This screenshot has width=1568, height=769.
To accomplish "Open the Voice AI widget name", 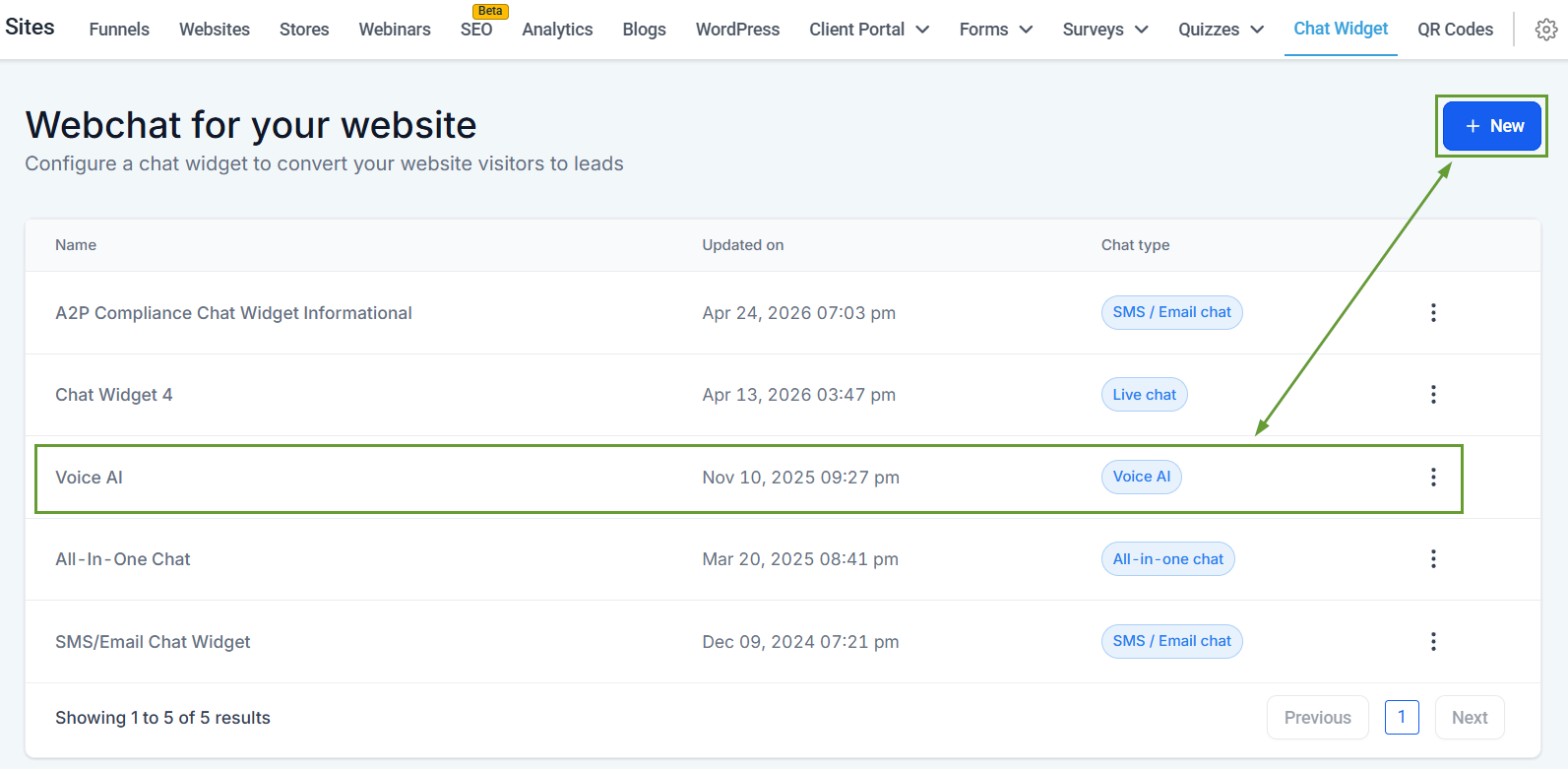I will 89,478.
